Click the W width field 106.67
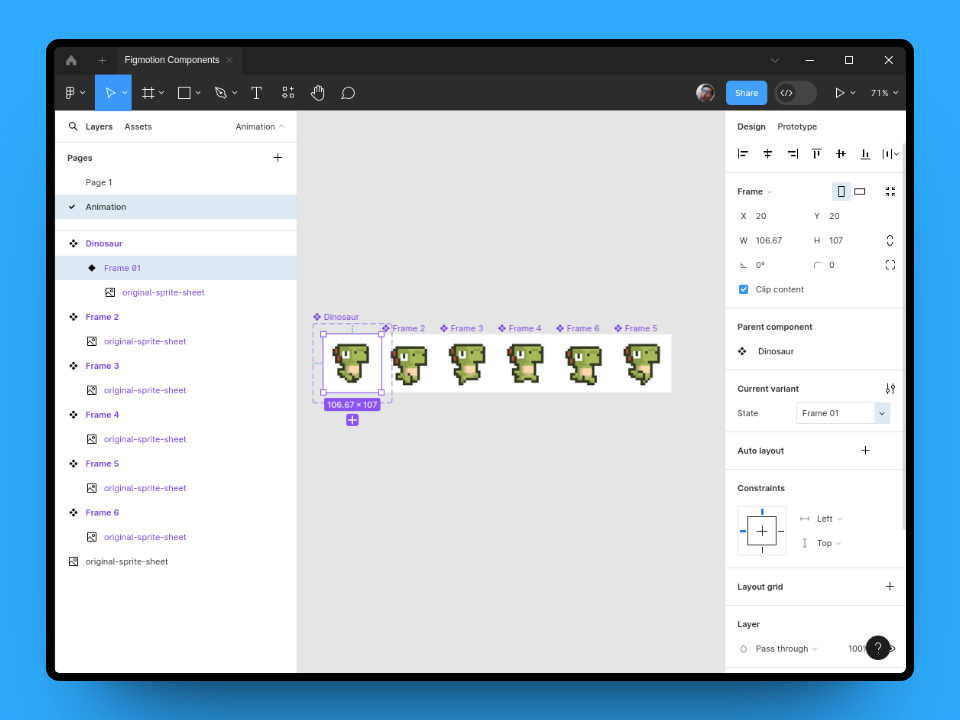Image resolution: width=960 pixels, height=720 pixels. coord(770,241)
